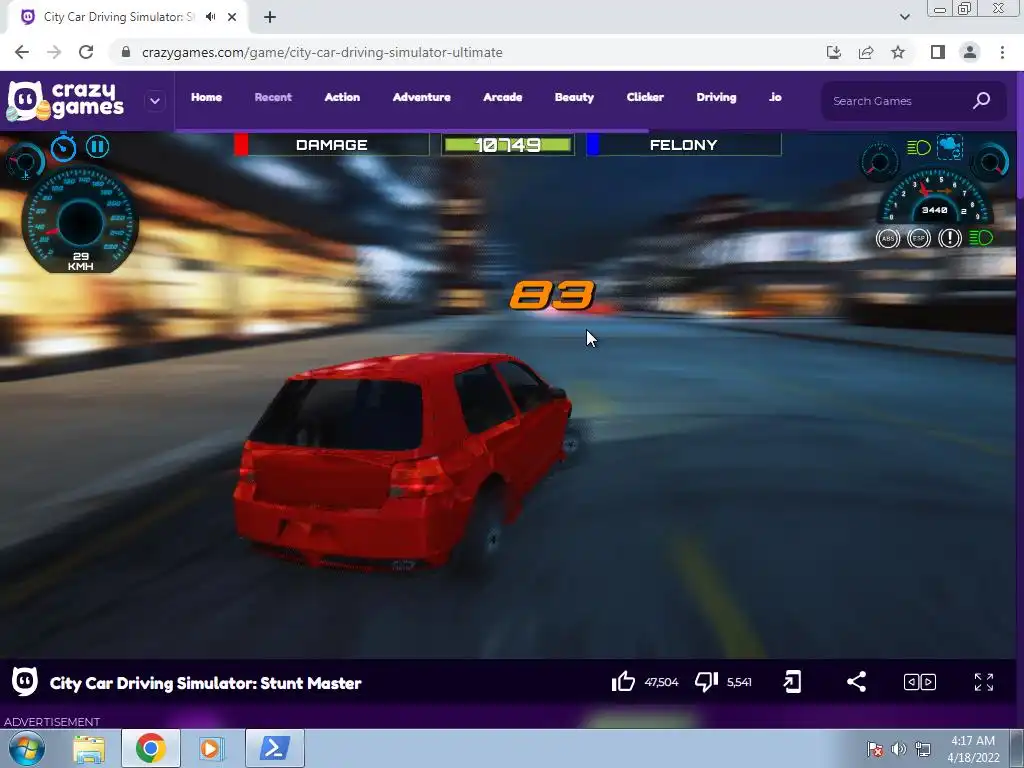
Task: View site info via padlock icon
Action: pyautogui.click(x=126, y=52)
